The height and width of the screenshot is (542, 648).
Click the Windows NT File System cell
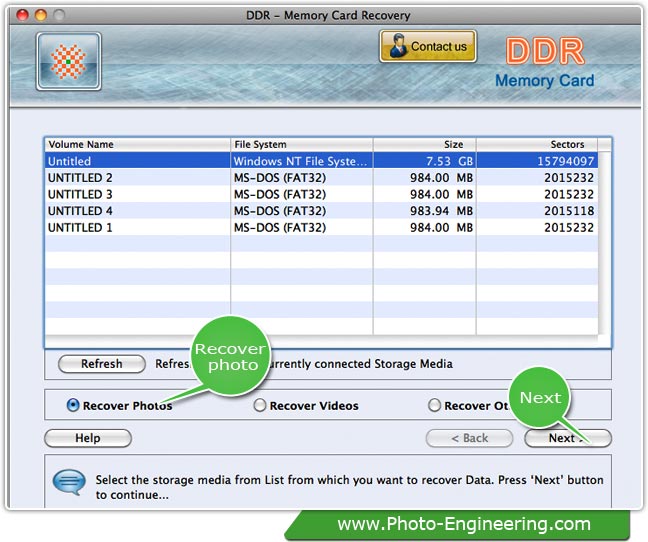(x=300, y=161)
